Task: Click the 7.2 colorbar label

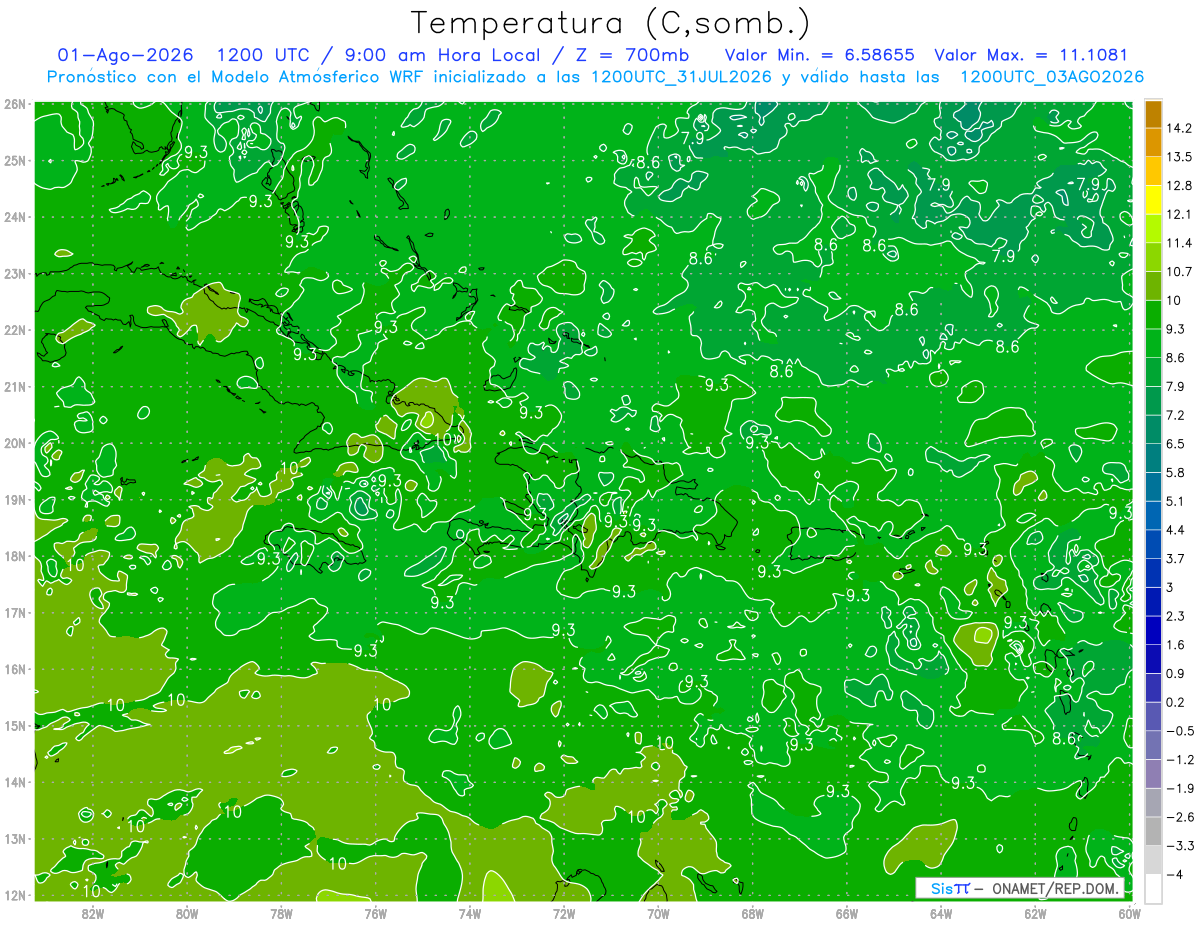Action: 1175,415
